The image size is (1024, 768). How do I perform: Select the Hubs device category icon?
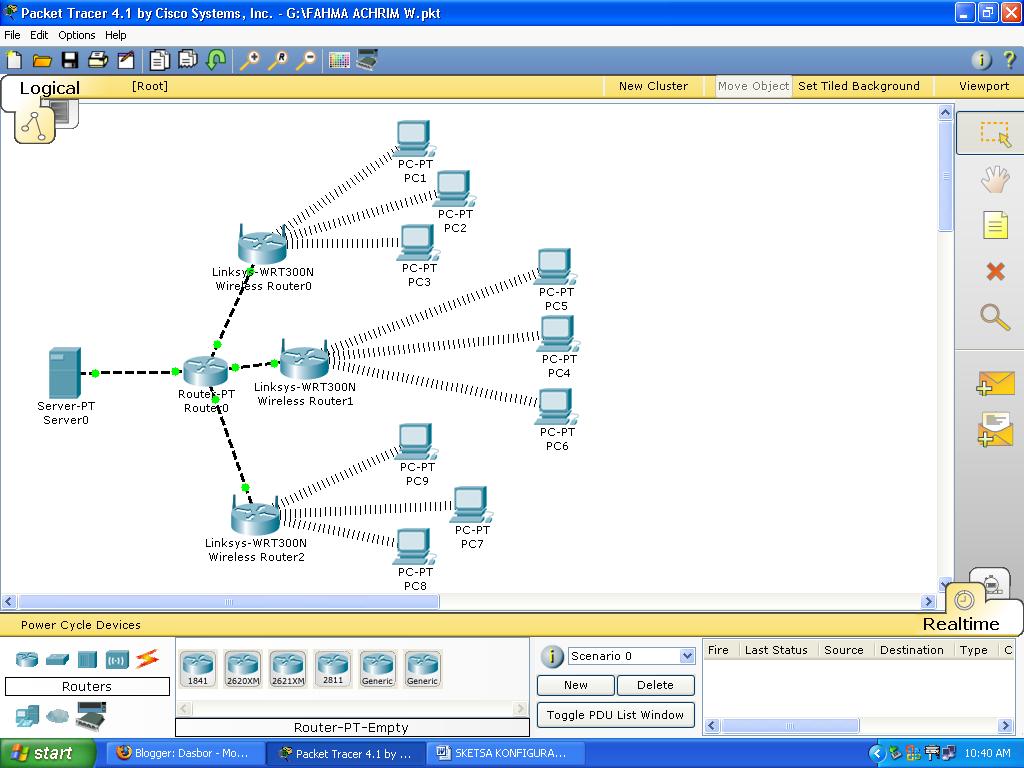coord(87,660)
